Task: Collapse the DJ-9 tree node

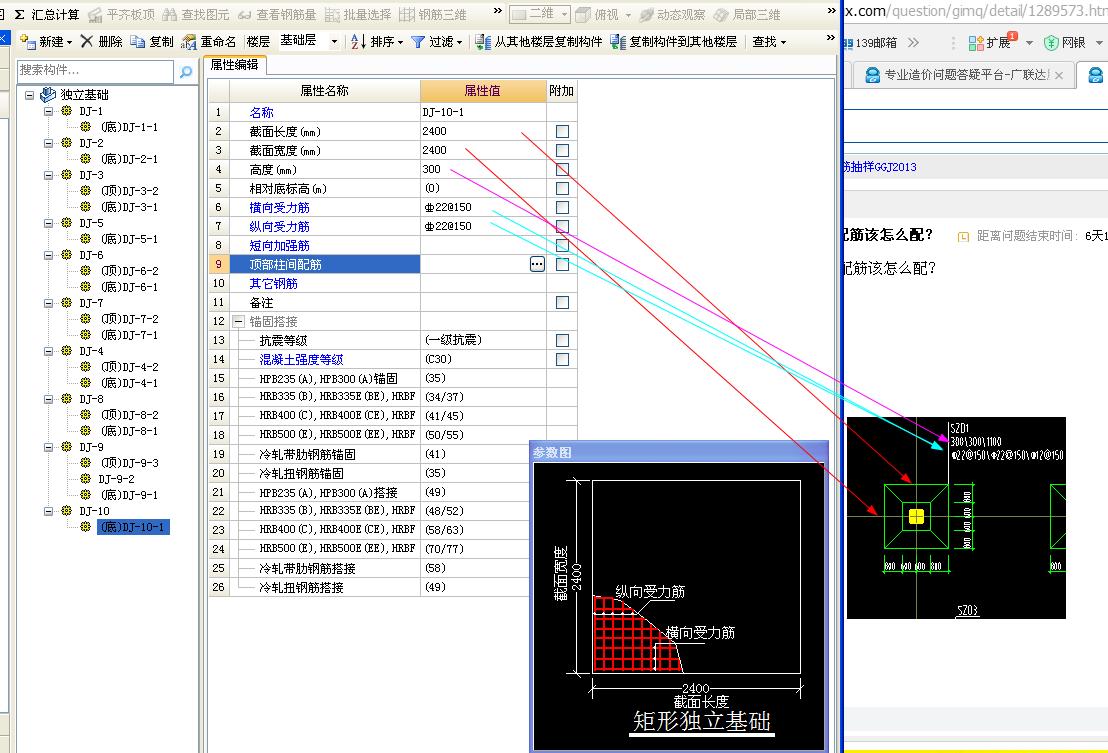Action: tap(48, 447)
